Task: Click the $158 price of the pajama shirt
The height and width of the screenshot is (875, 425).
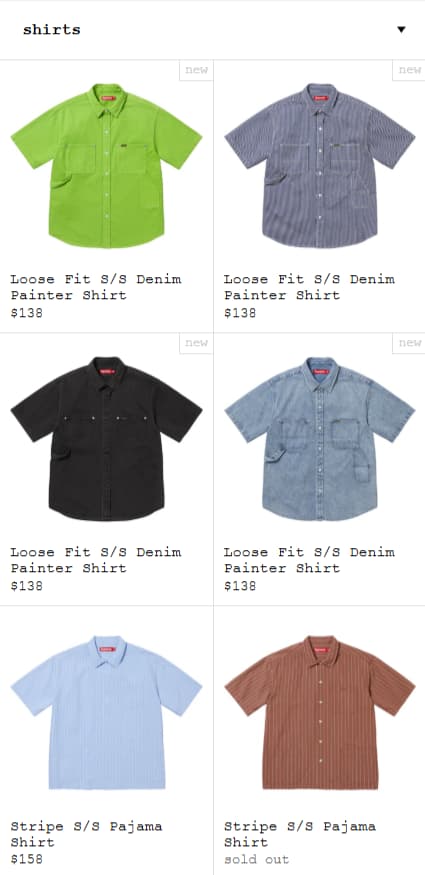Action: pyautogui.click(x=27, y=859)
